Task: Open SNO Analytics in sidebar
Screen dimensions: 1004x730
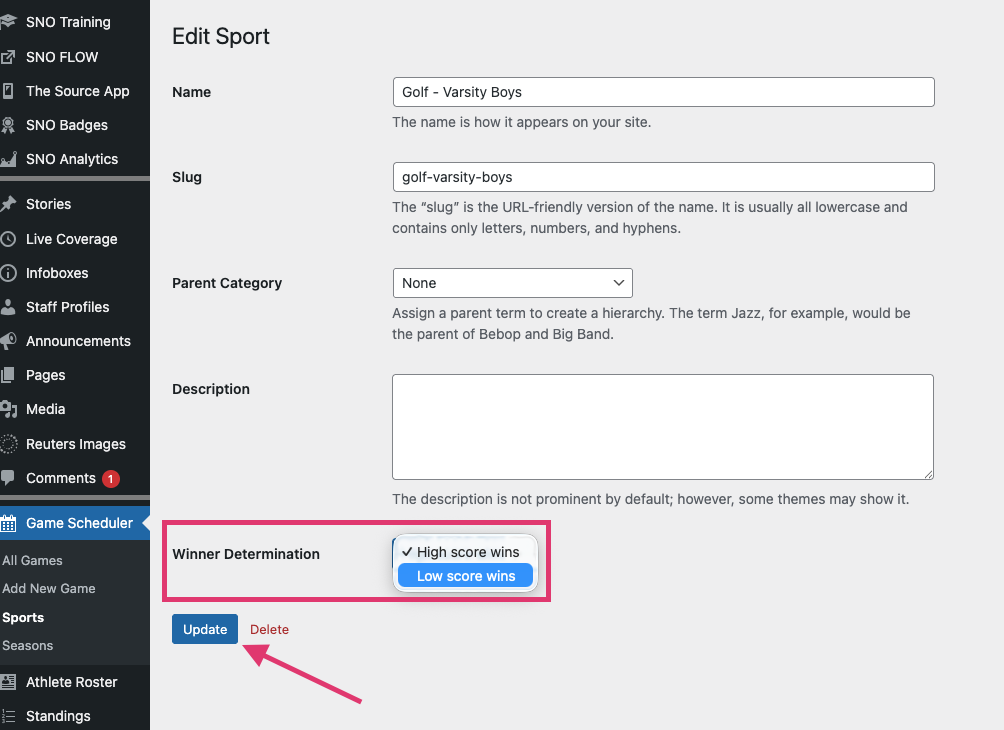Action: (x=72, y=159)
